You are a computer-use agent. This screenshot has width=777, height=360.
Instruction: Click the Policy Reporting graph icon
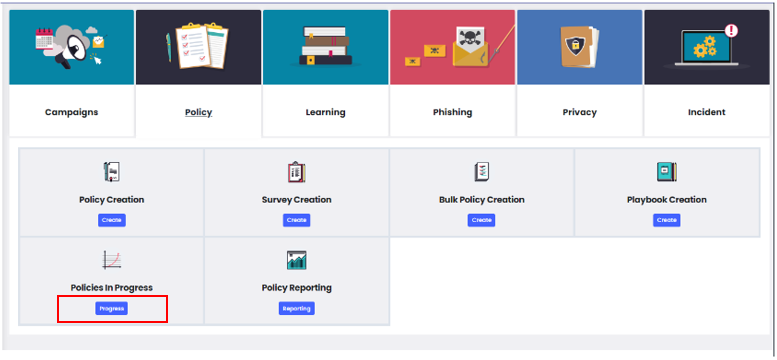296,260
